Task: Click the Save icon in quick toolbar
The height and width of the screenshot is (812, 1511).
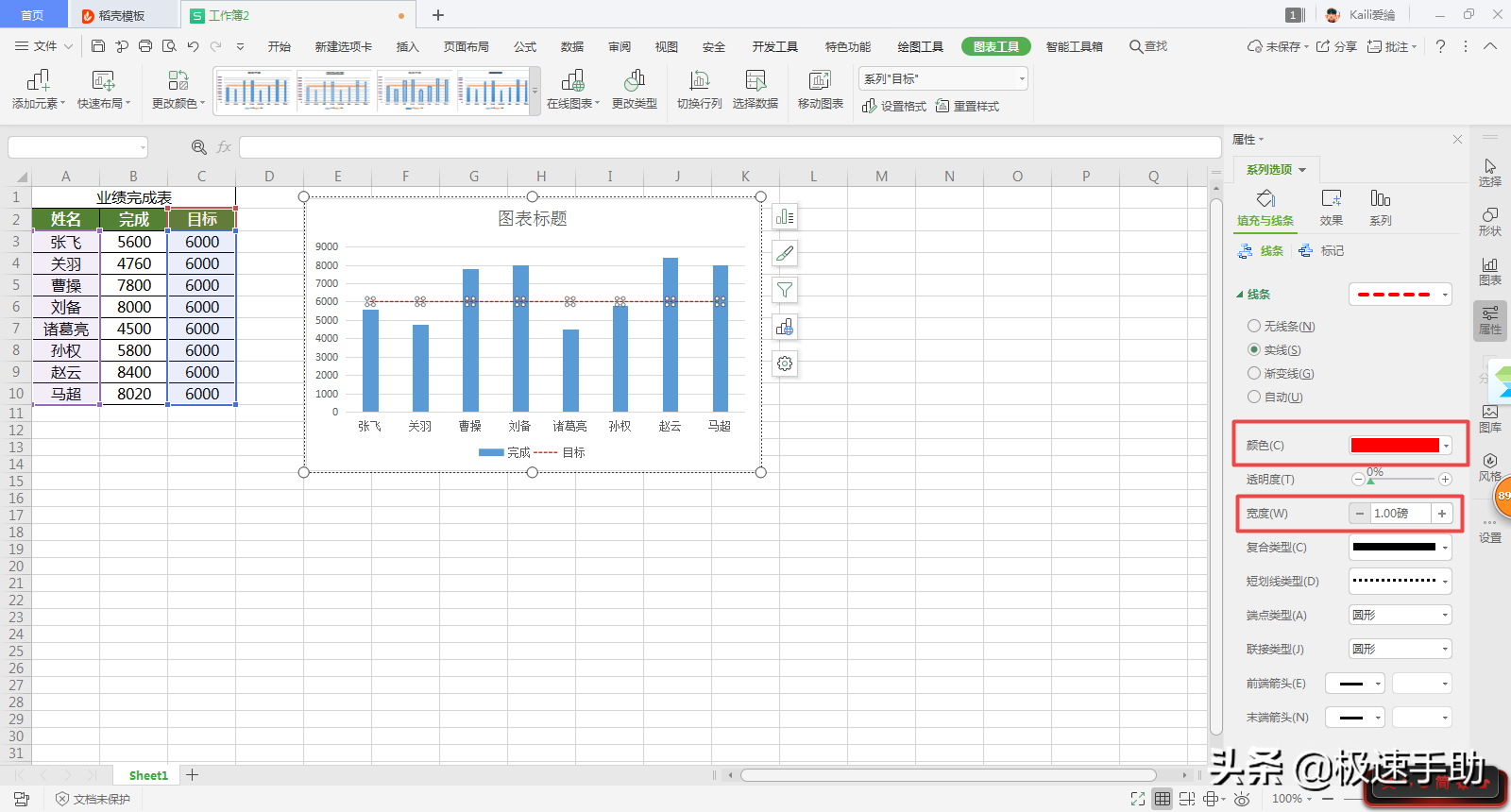Action: (x=98, y=46)
